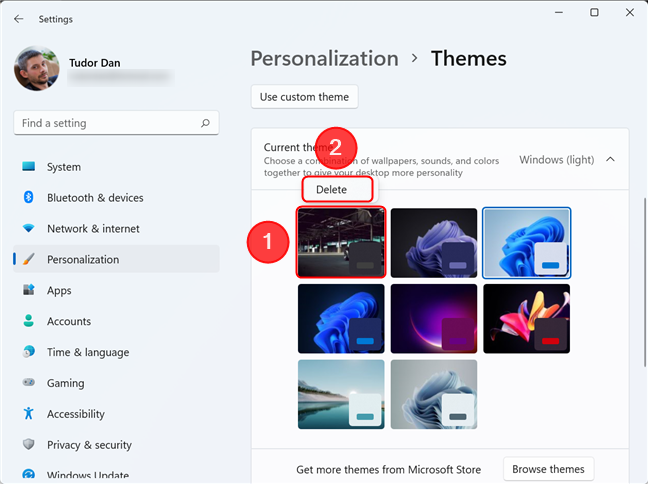648x484 pixels.
Task: Select the colorful flower theme
Action: [526, 318]
